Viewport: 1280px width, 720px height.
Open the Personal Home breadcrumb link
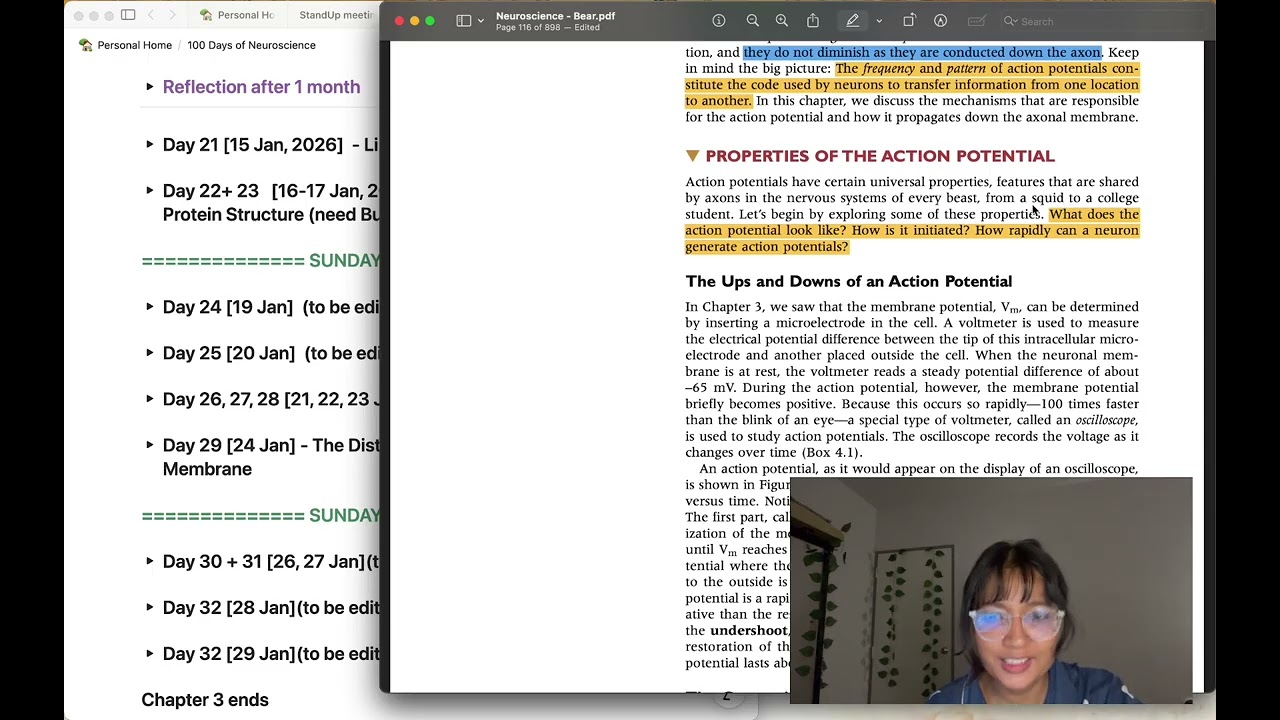135,45
